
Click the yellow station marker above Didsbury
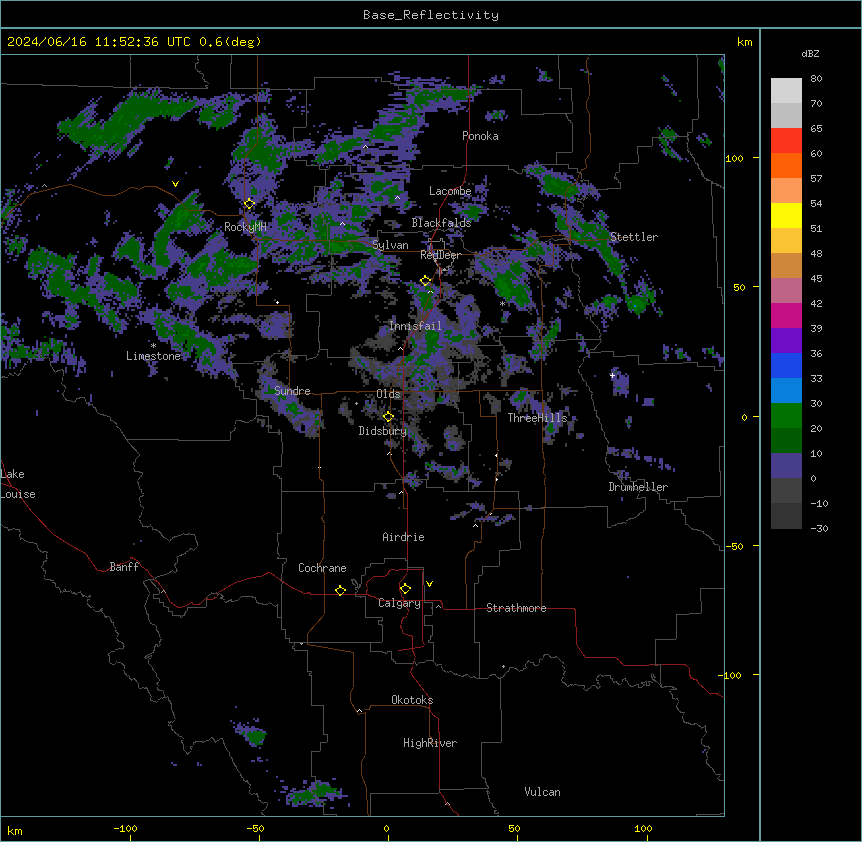coord(388,417)
